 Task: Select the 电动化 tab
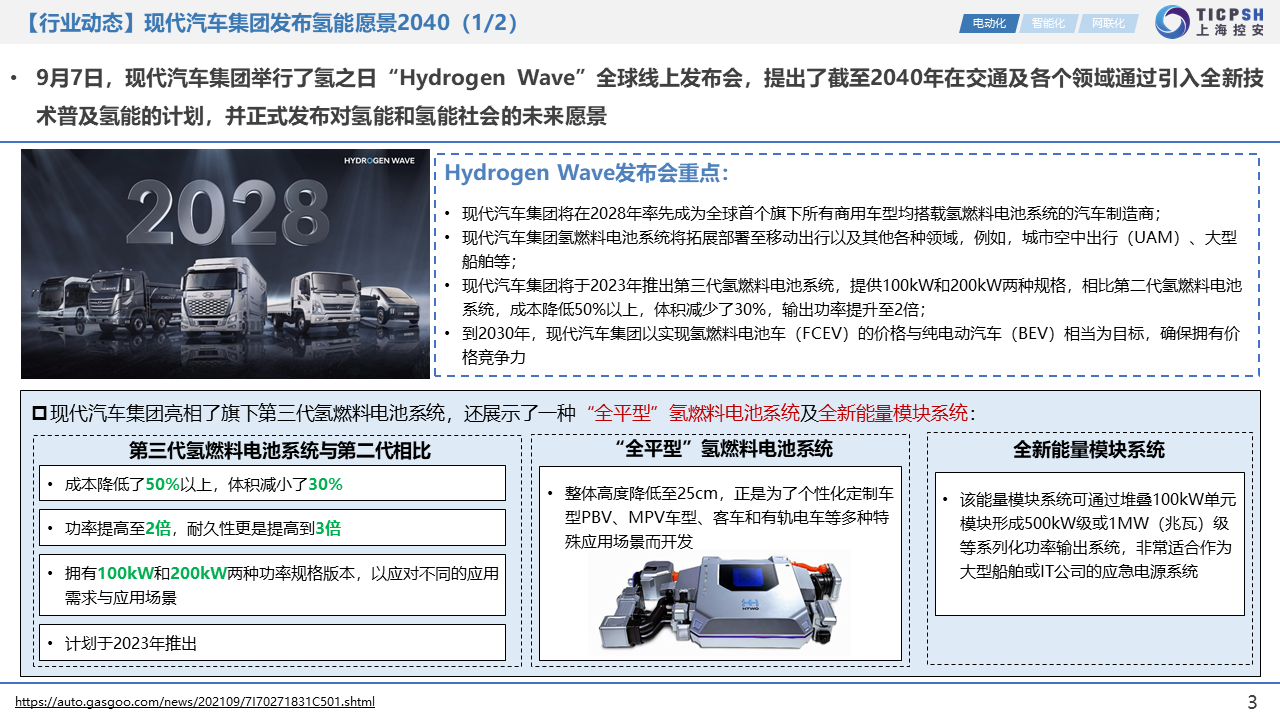(988, 23)
